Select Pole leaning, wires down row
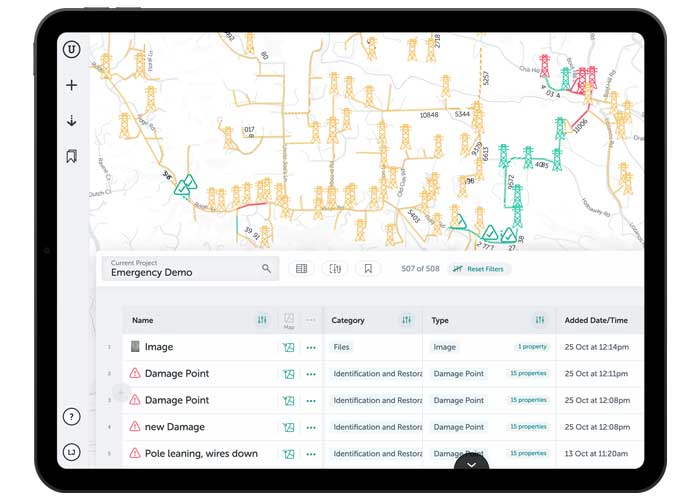The image size is (700, 500). point(201,454)
